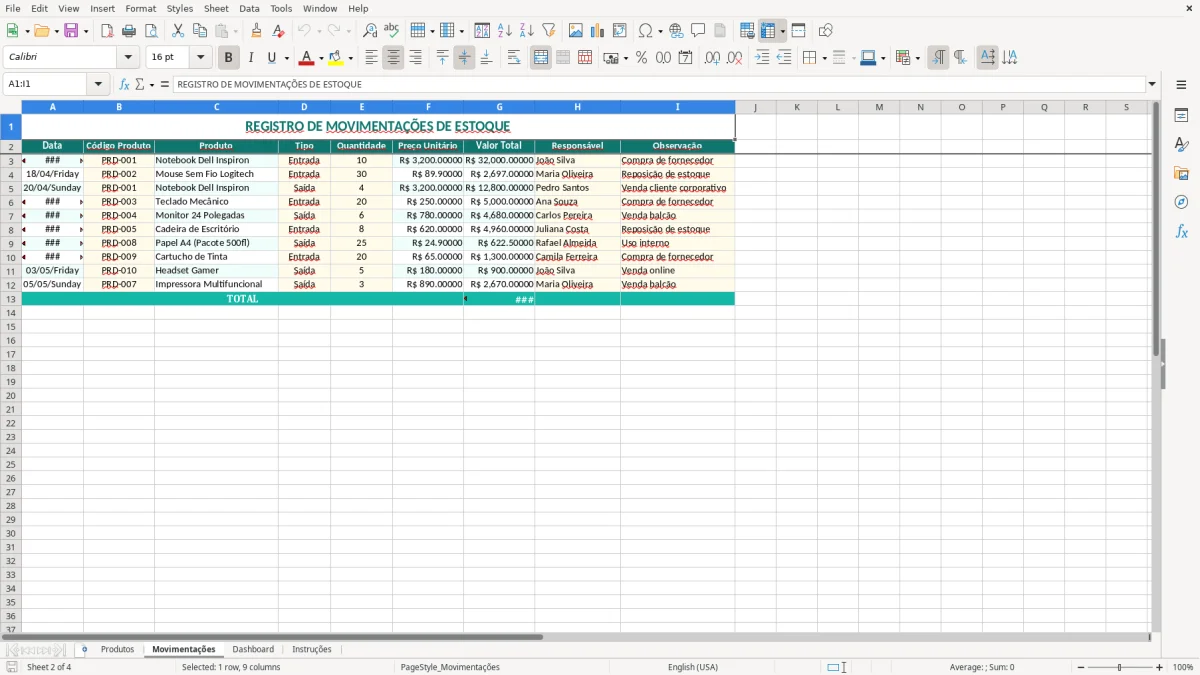
Task: Enable AutoFilter funnel icon
Action: (549, 31)
